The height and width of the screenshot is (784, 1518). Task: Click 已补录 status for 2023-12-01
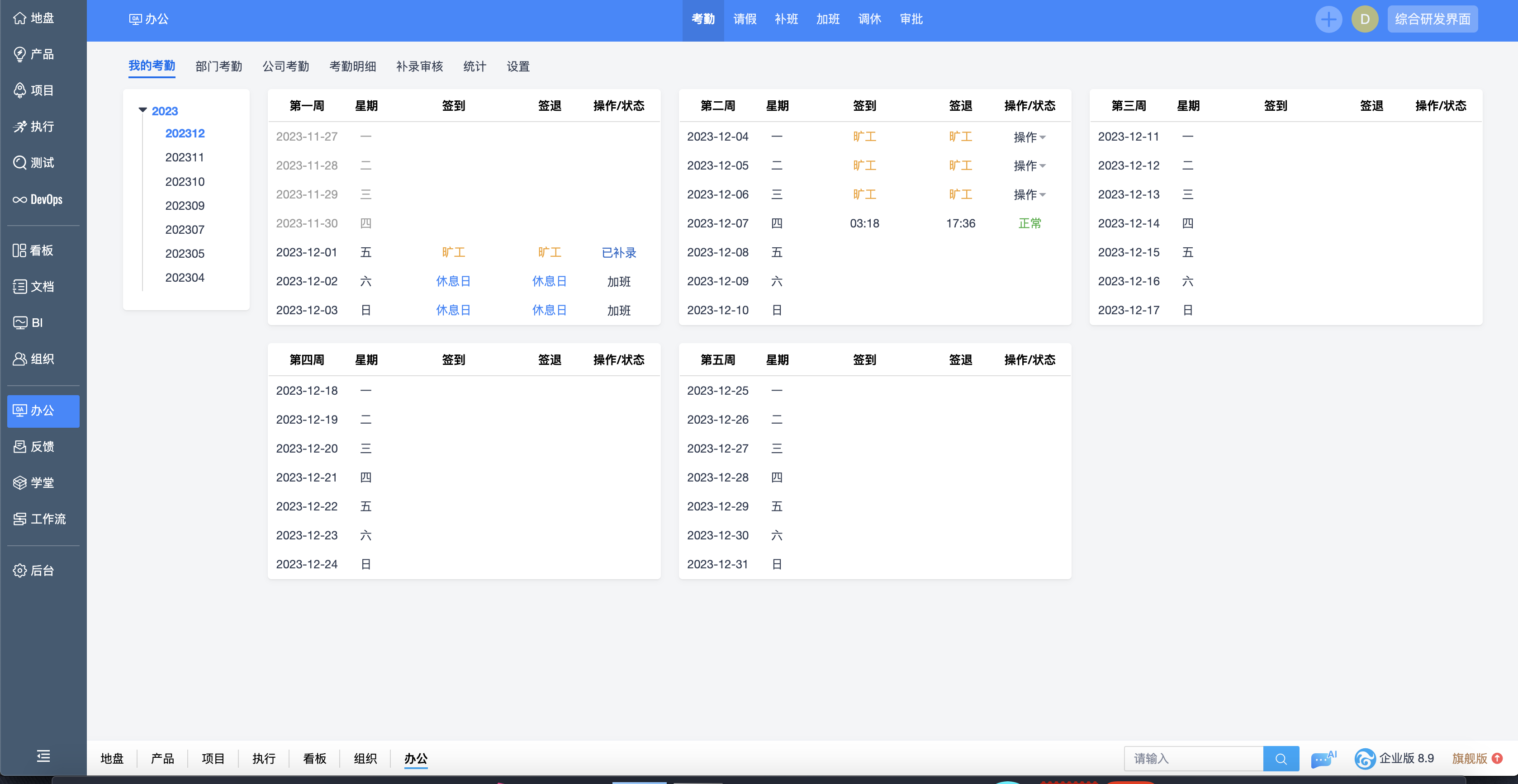pos(619,253)
